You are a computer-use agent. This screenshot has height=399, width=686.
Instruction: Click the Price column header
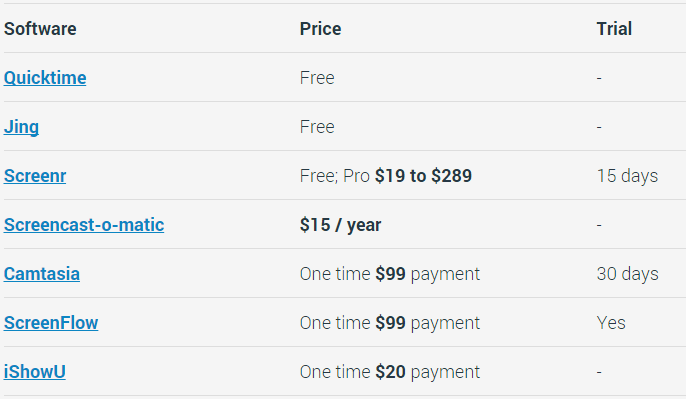(320, 29)
